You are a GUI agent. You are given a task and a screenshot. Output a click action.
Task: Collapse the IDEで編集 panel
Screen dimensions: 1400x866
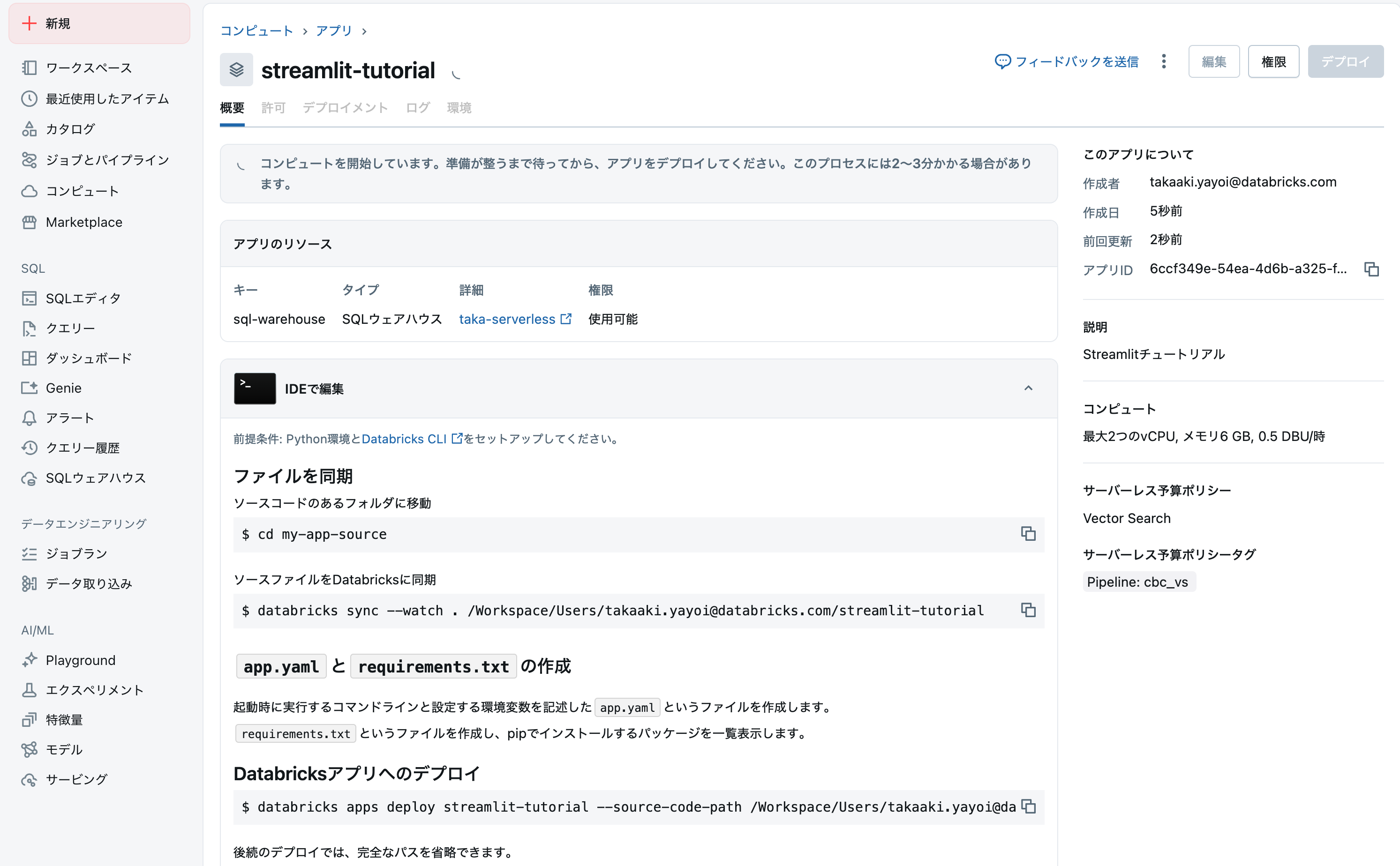click(x=1028, y=388)
